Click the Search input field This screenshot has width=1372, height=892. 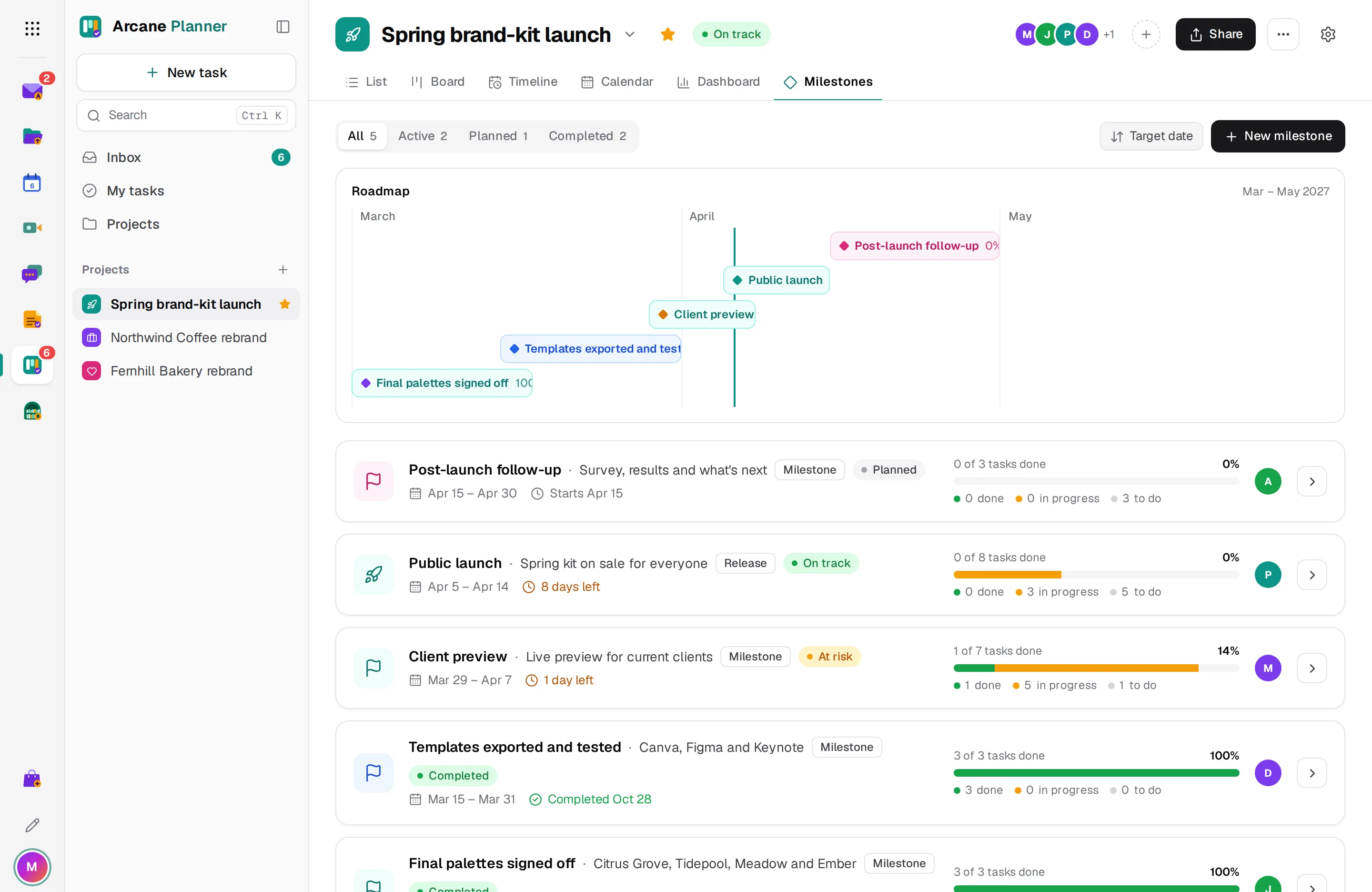tap(186, 115)
